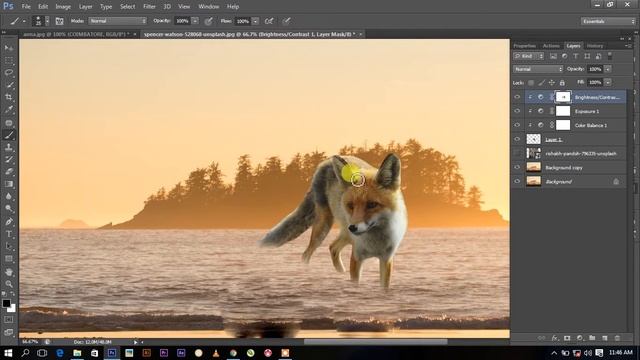Select the Dodge tool
The image size is (640, 360).
pos(9,209)
